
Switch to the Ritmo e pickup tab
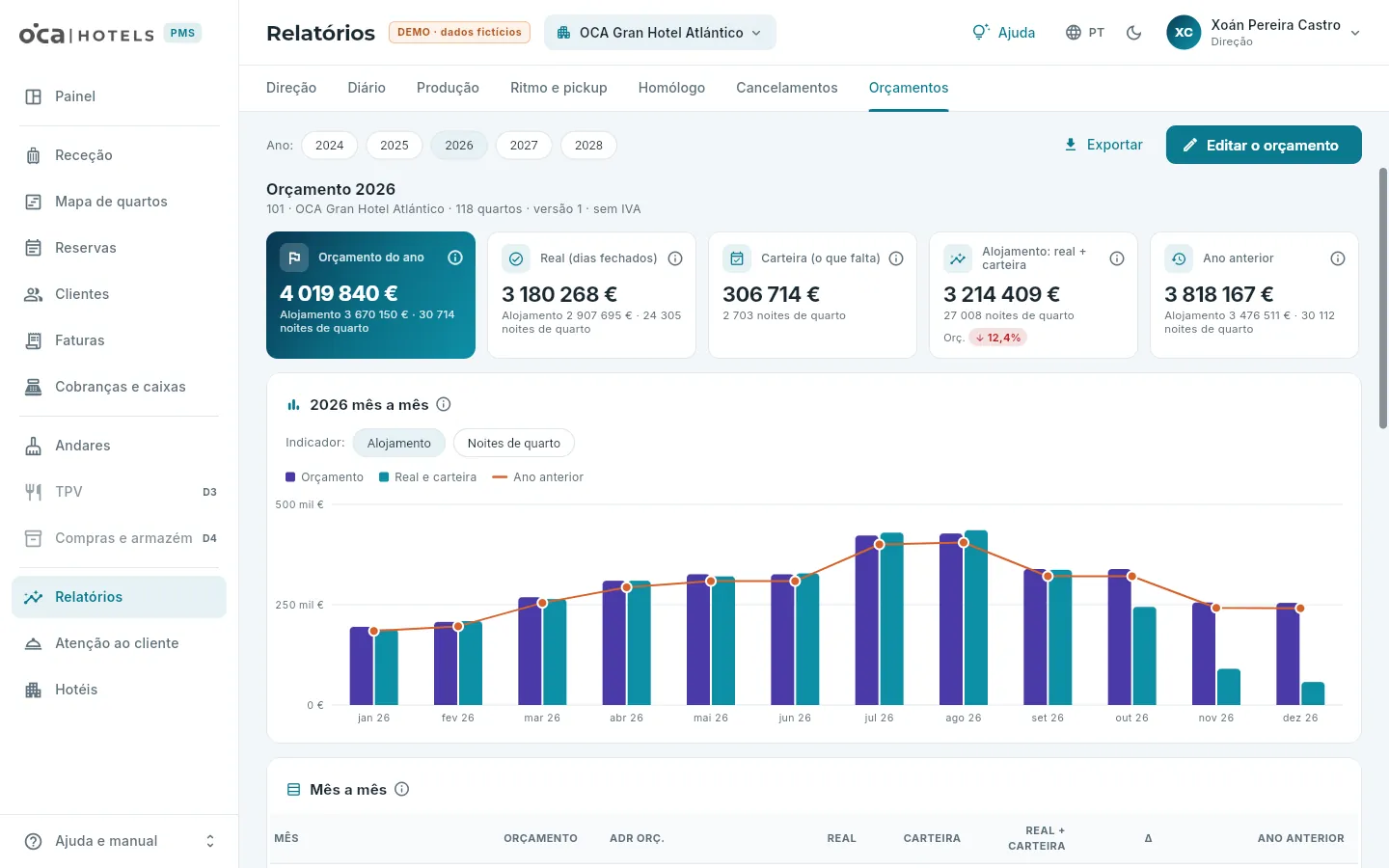click(x=558, y=88)
